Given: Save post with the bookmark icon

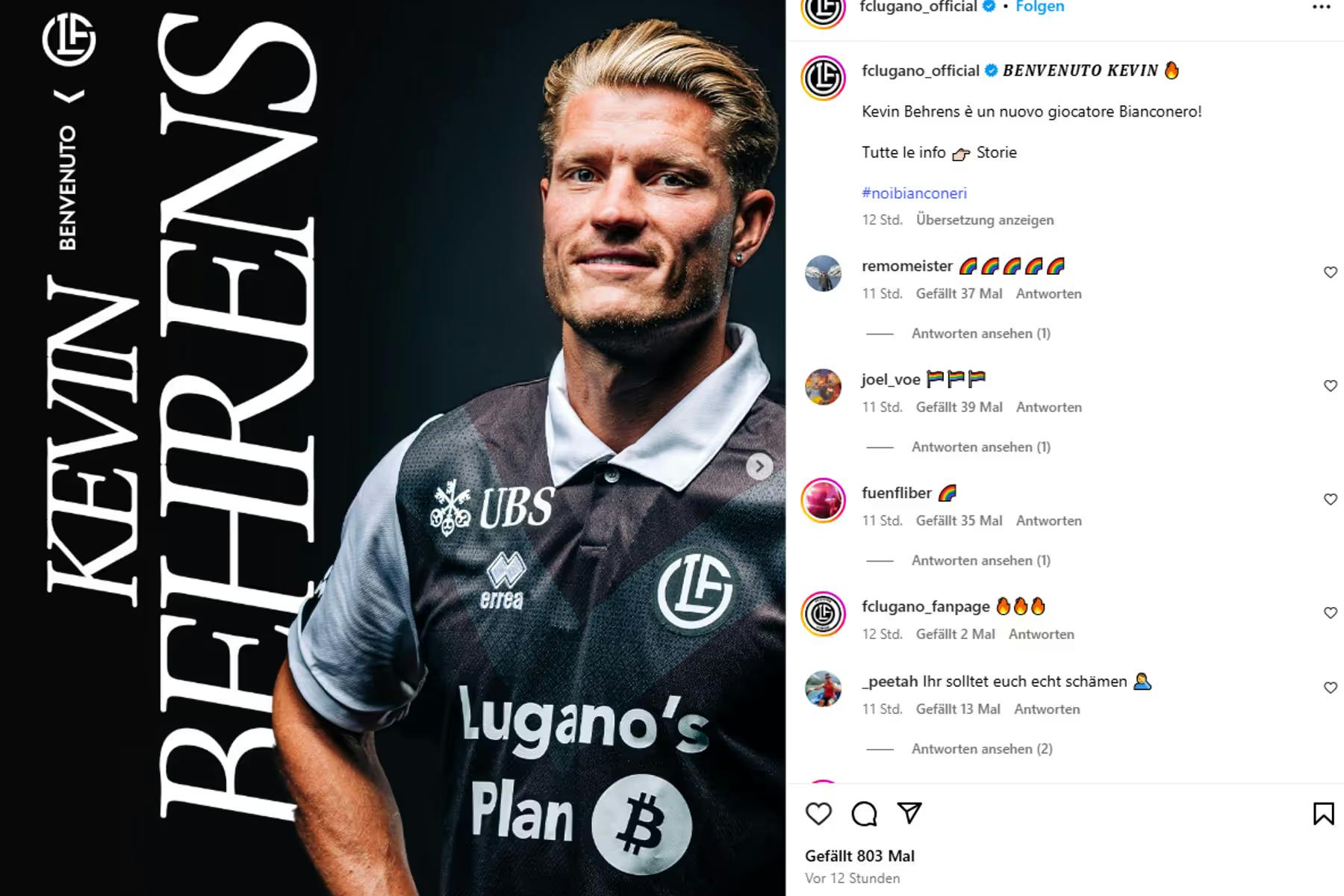Looking at the screenshot, I should 1323,813.
